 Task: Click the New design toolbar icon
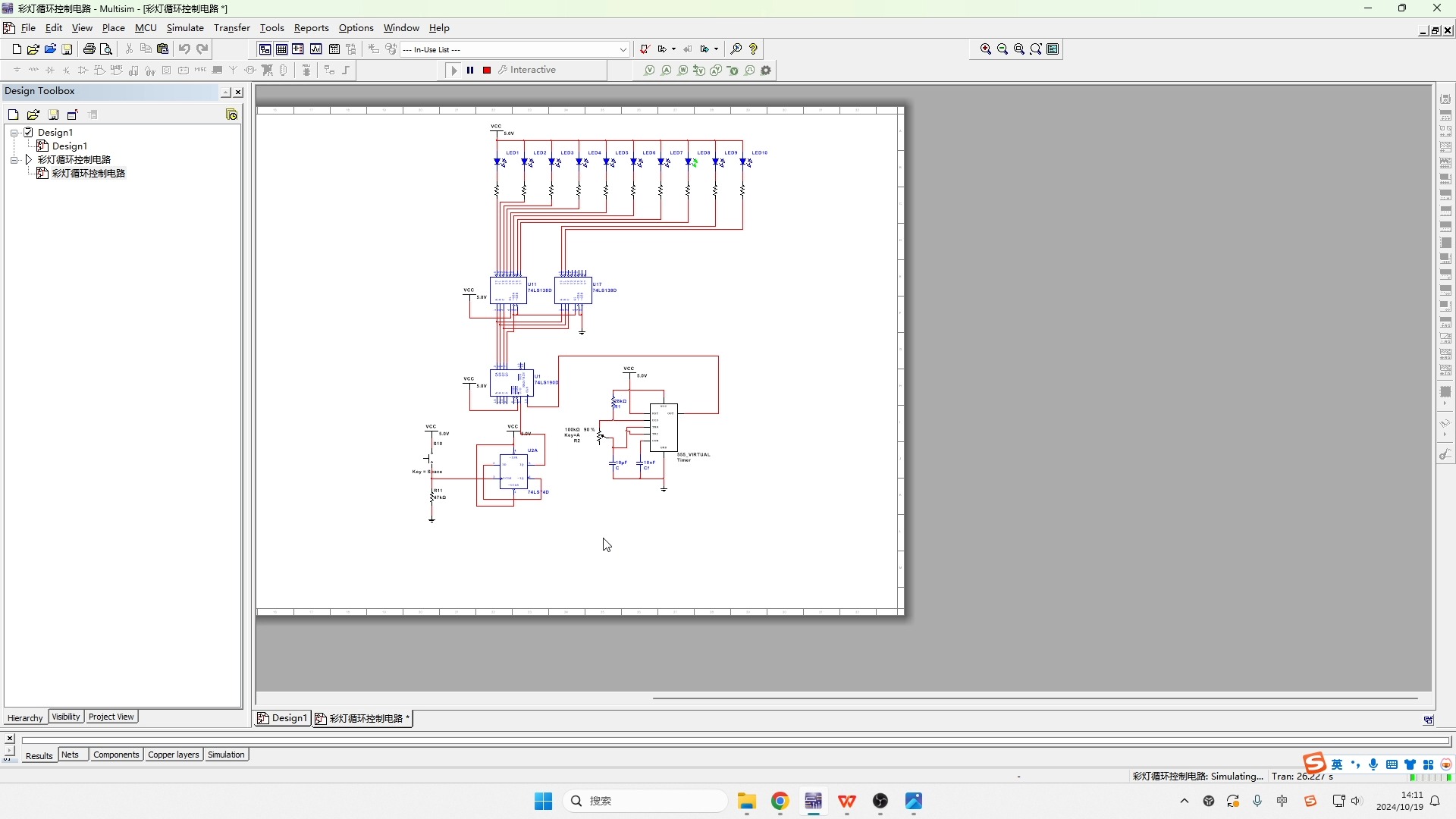click(17, 49)
